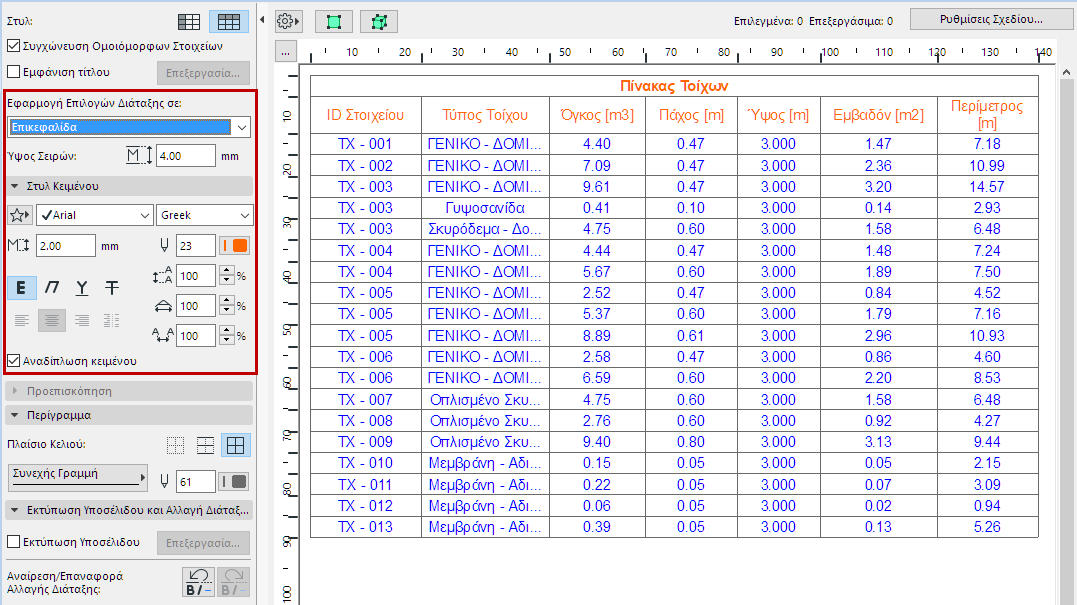Open favorite fonts star button
The image size is (1077, 605).
[x=19, y=215]
